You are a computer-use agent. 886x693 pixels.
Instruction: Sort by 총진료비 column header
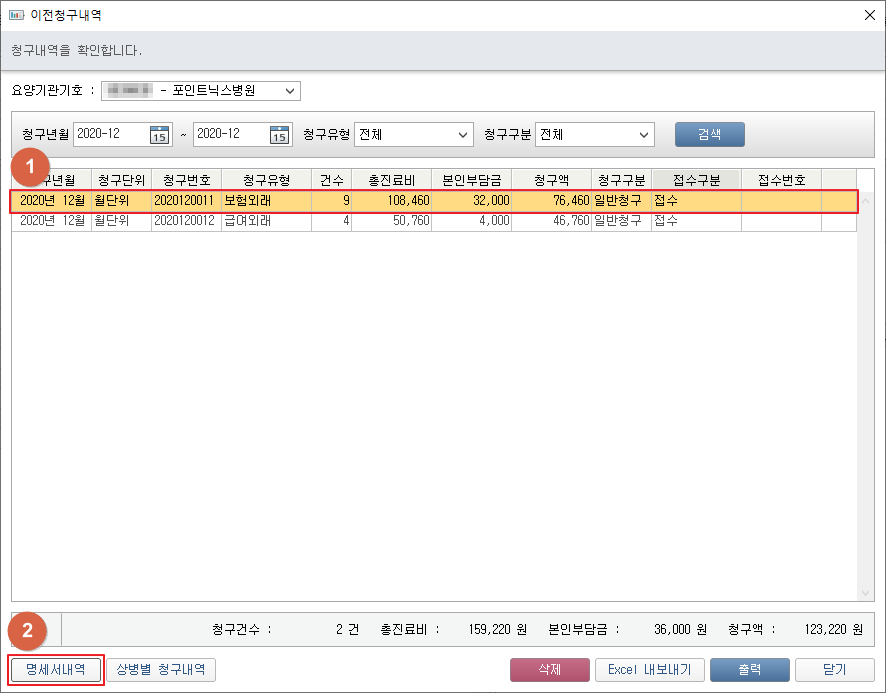tap(391, 180)
